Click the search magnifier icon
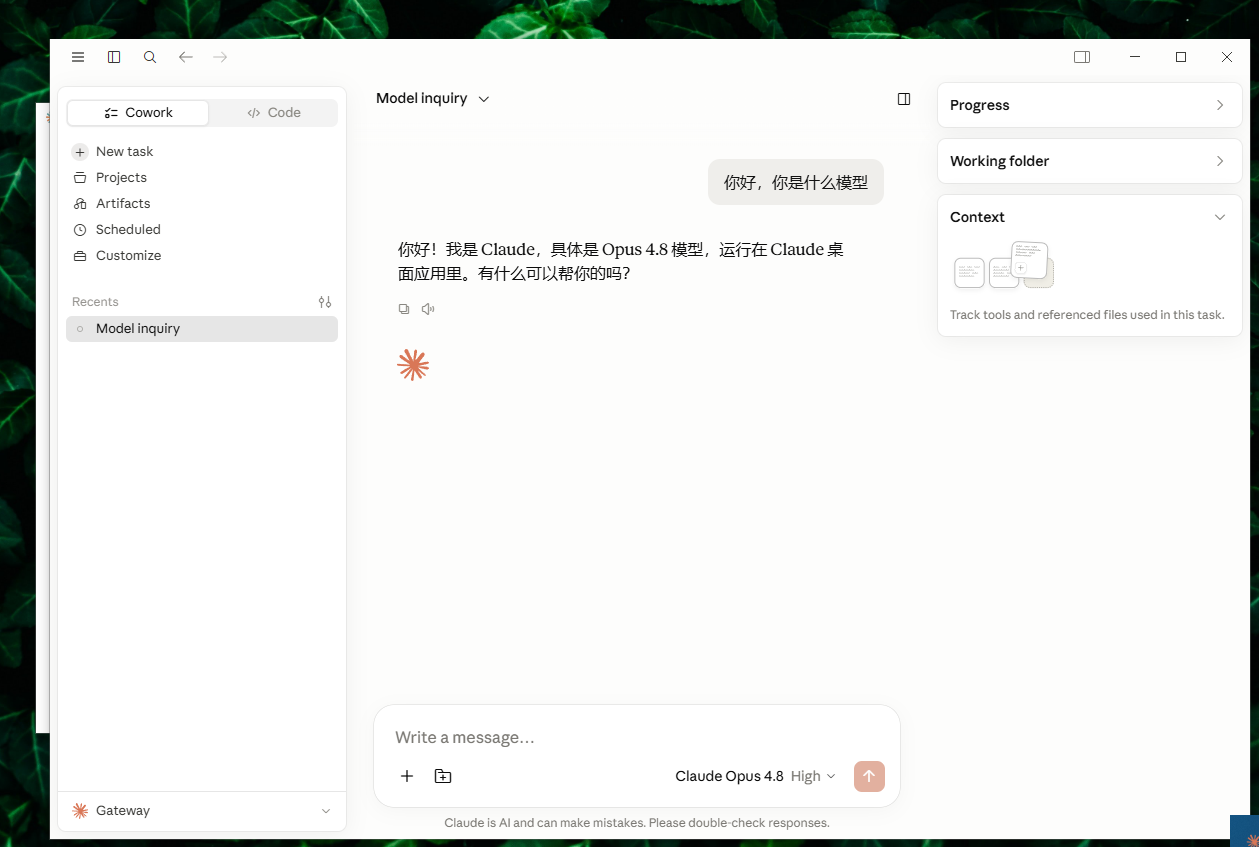 coord(150,57)
